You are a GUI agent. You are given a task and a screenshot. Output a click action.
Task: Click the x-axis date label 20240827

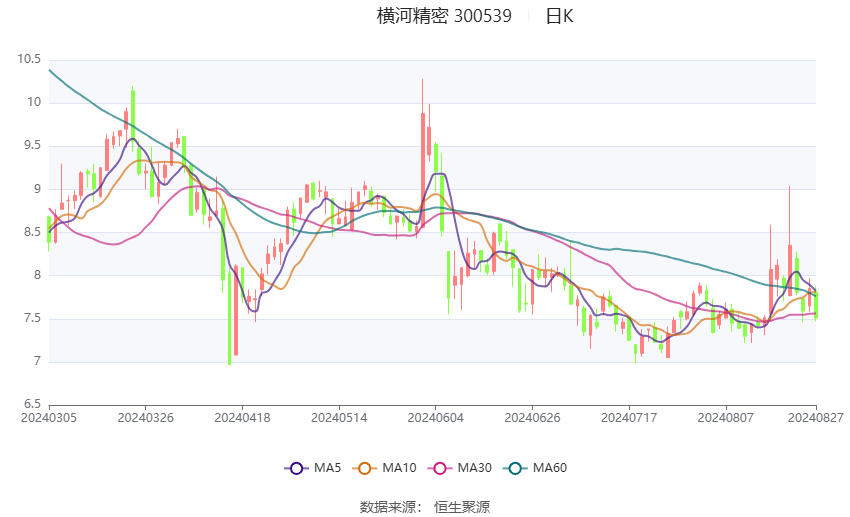[816, 418]
